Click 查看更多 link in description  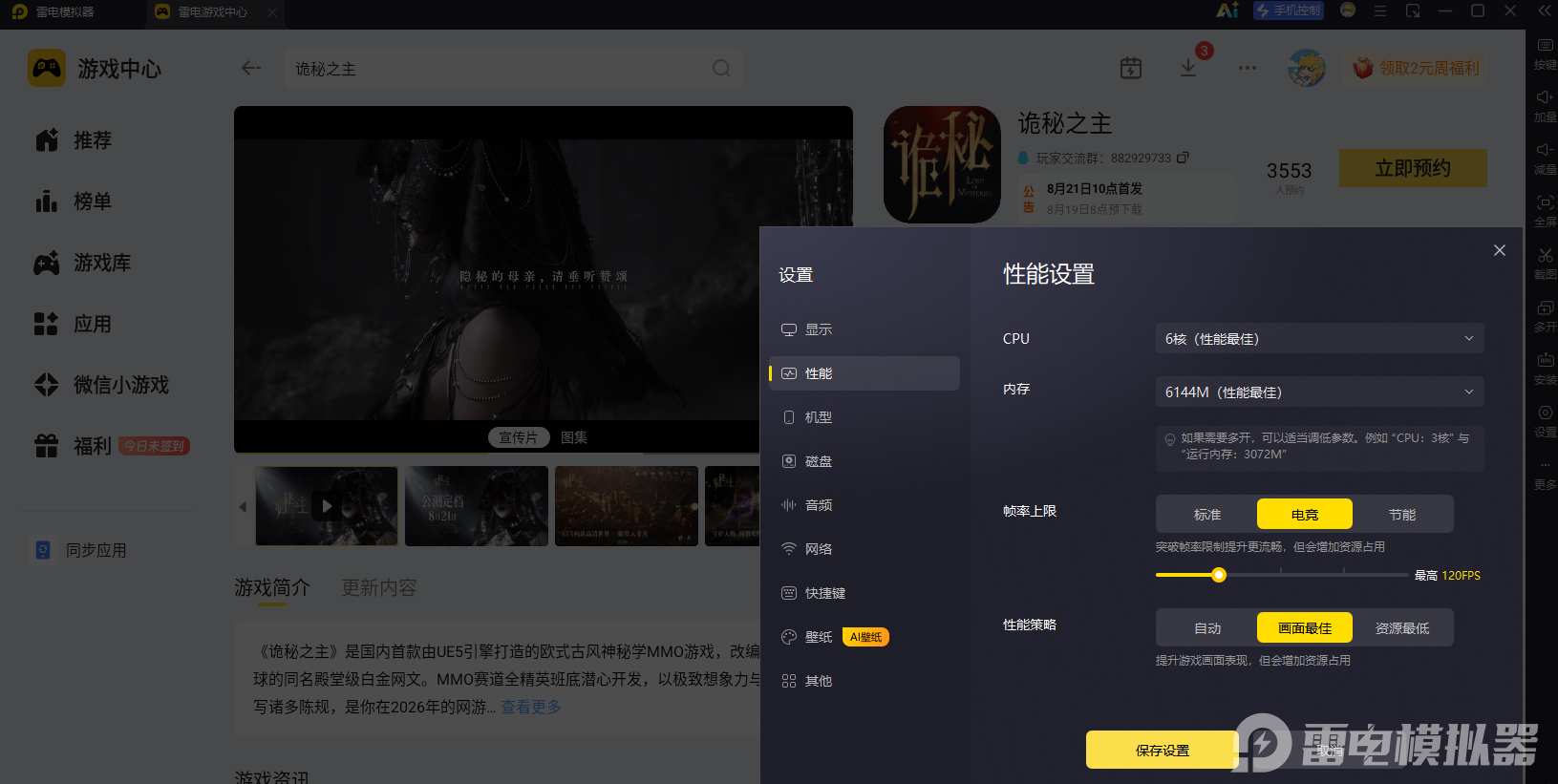click(x=531, y=707)
